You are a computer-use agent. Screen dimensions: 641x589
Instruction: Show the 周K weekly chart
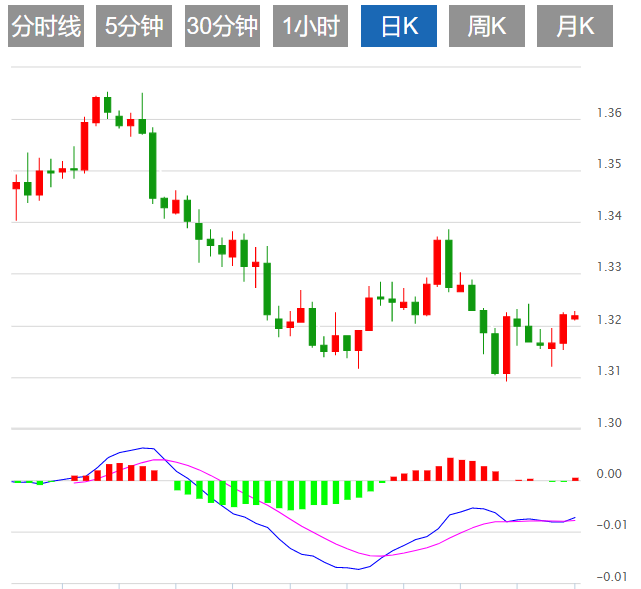pyautogui.click(x=486, y=27)
